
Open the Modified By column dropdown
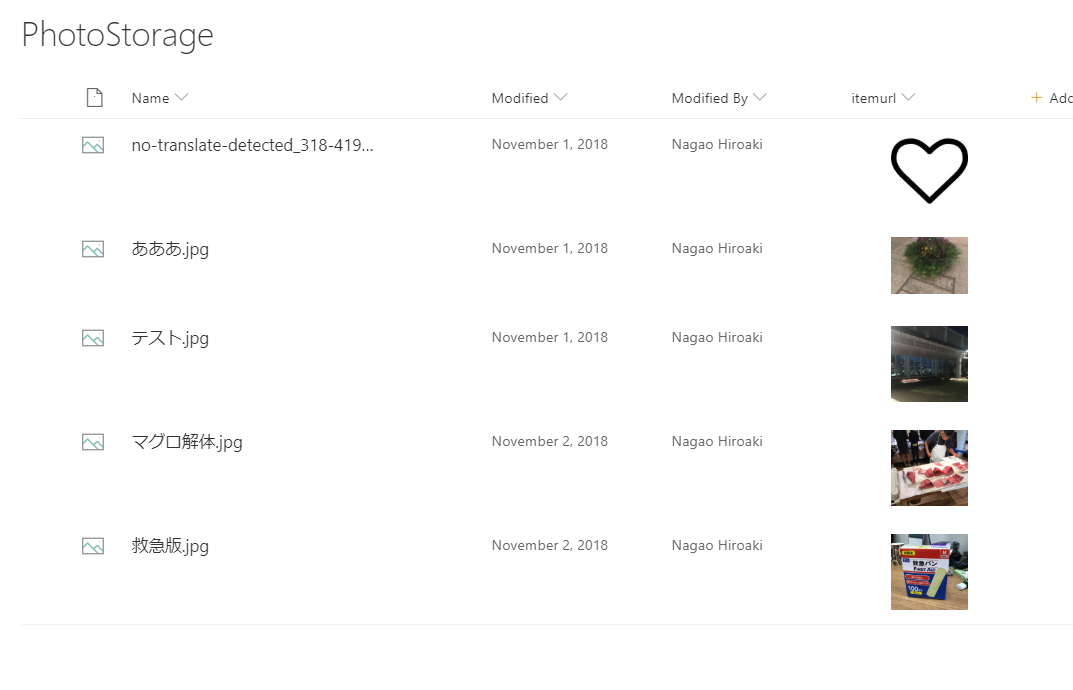[760, 97]
